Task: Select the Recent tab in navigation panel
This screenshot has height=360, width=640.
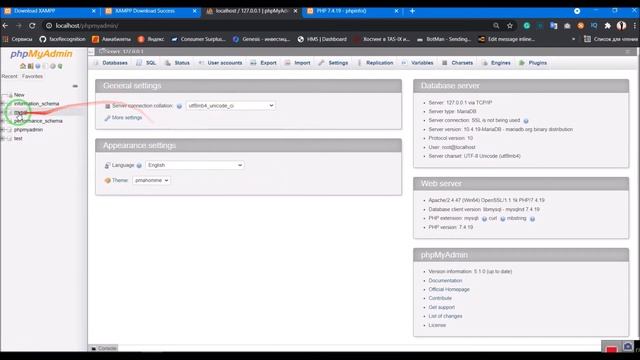Action: (9, 76)
